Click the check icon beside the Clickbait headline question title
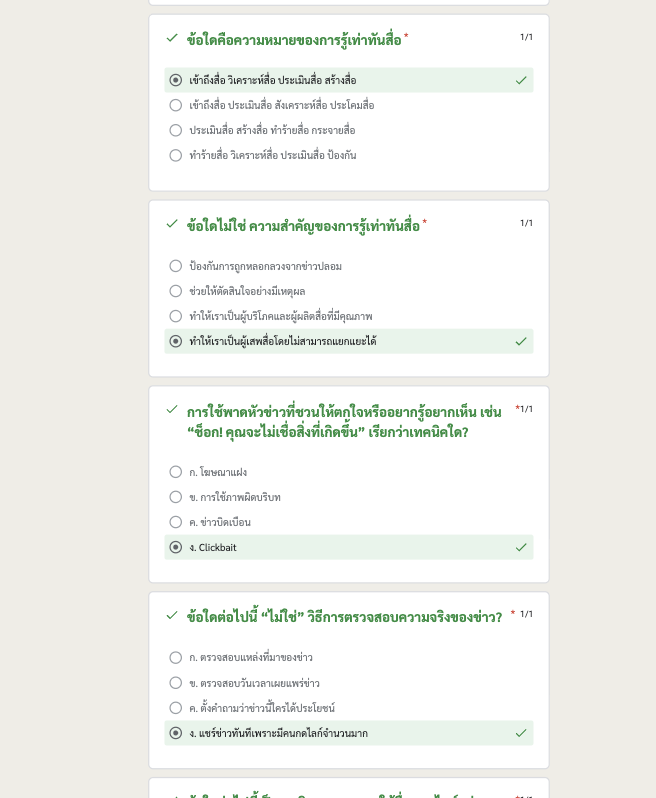This screenshot has height=798, width=656. pos(172,409)
